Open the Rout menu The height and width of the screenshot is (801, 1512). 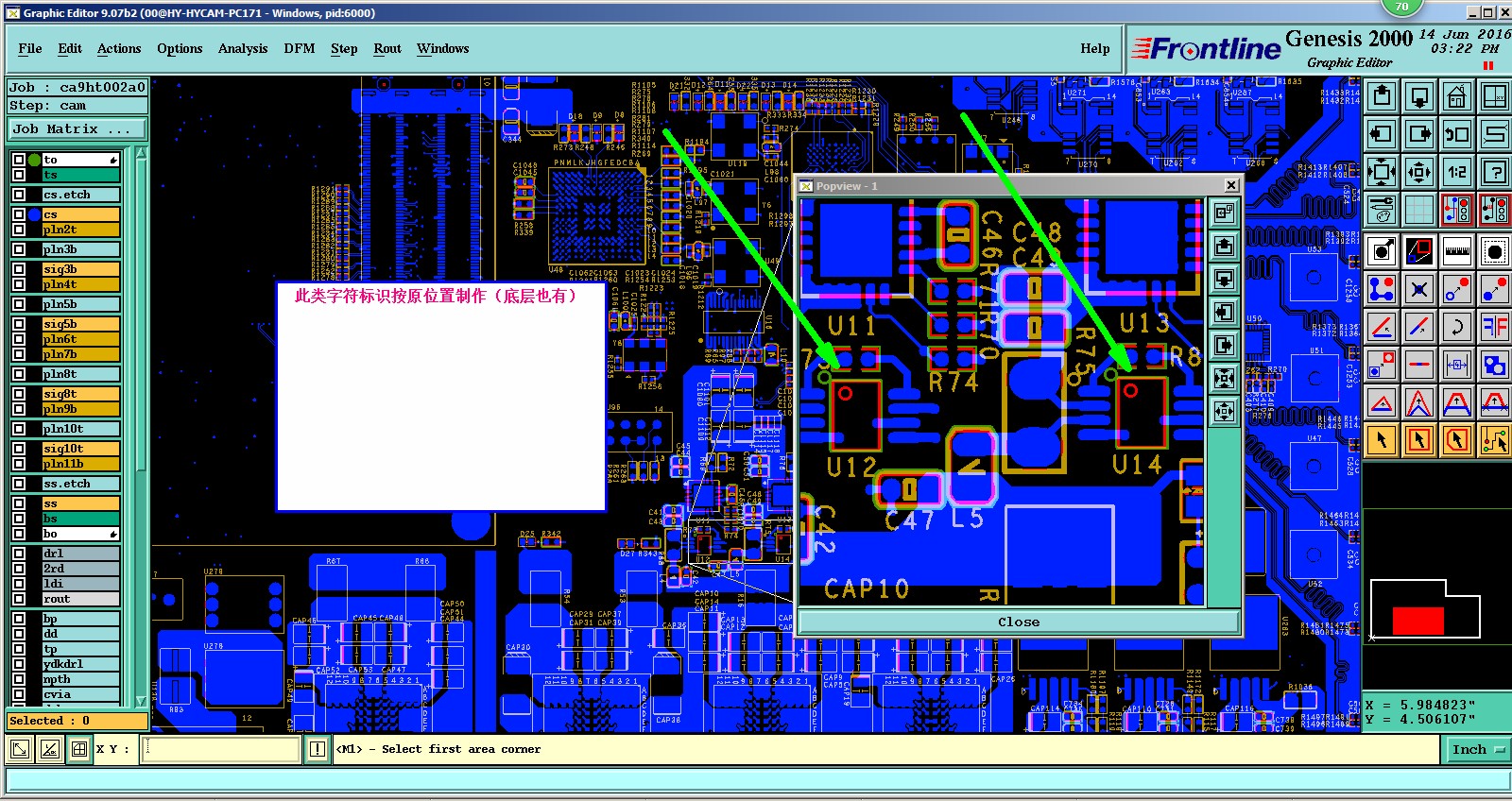click(387, 49)
